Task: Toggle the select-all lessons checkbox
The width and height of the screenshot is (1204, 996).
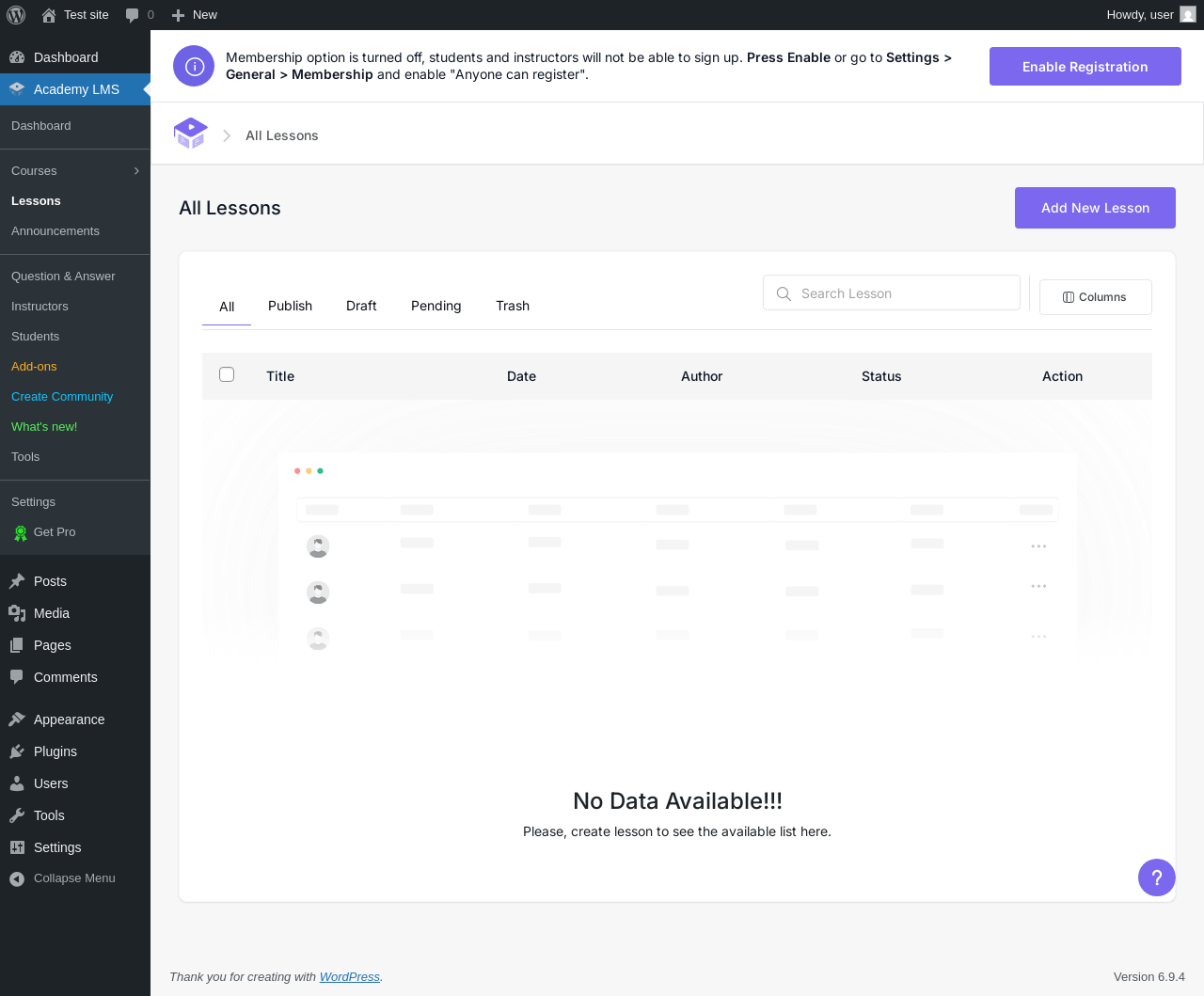Action: tap(227, 374)
